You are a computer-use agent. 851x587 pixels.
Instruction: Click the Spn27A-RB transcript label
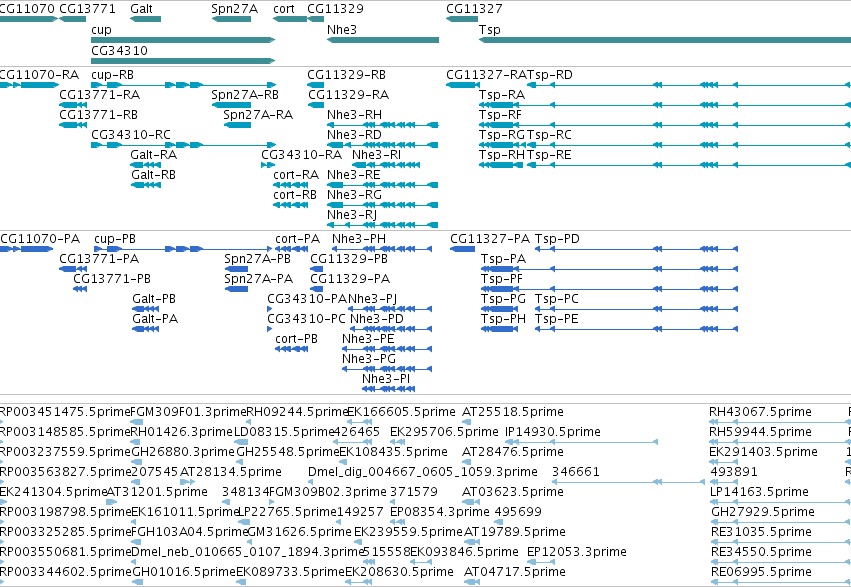tap(245, 94)
